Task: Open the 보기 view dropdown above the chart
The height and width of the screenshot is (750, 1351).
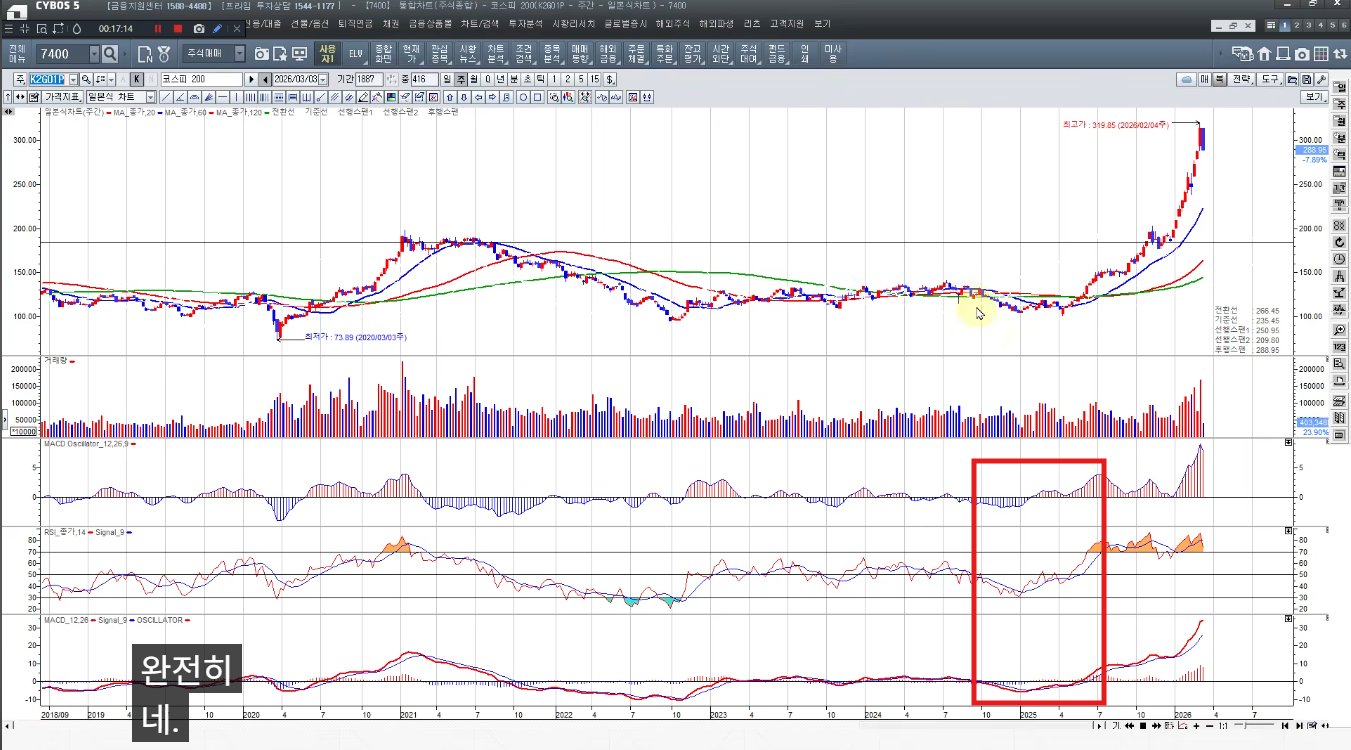Action: click(x=1313, y=97)
